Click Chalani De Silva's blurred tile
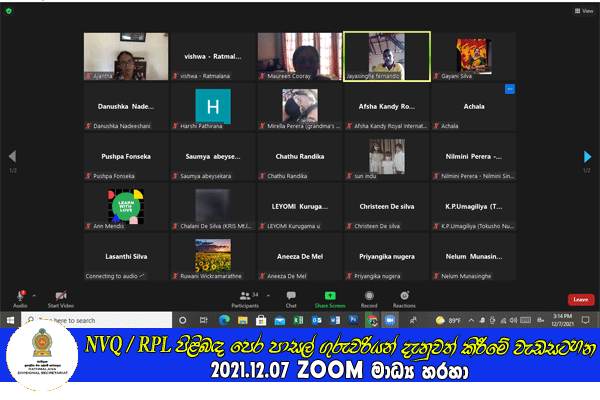Viewport: 600px width, 400px height. pos(213,207)
